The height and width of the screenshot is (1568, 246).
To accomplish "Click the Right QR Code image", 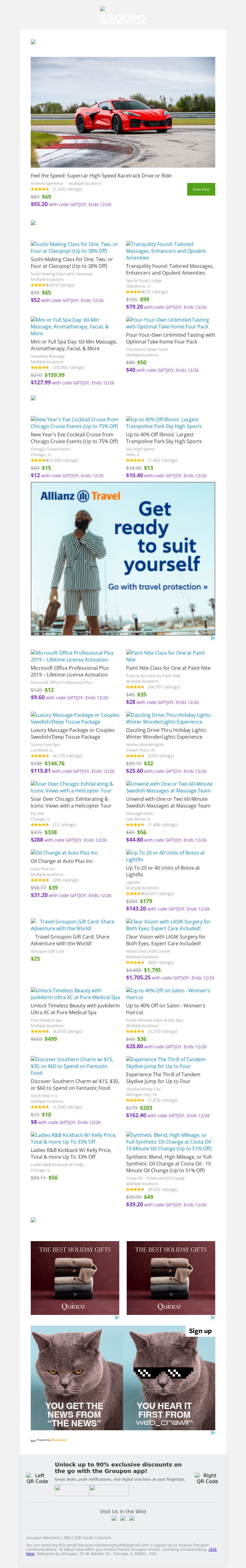I will point(206,1478).
